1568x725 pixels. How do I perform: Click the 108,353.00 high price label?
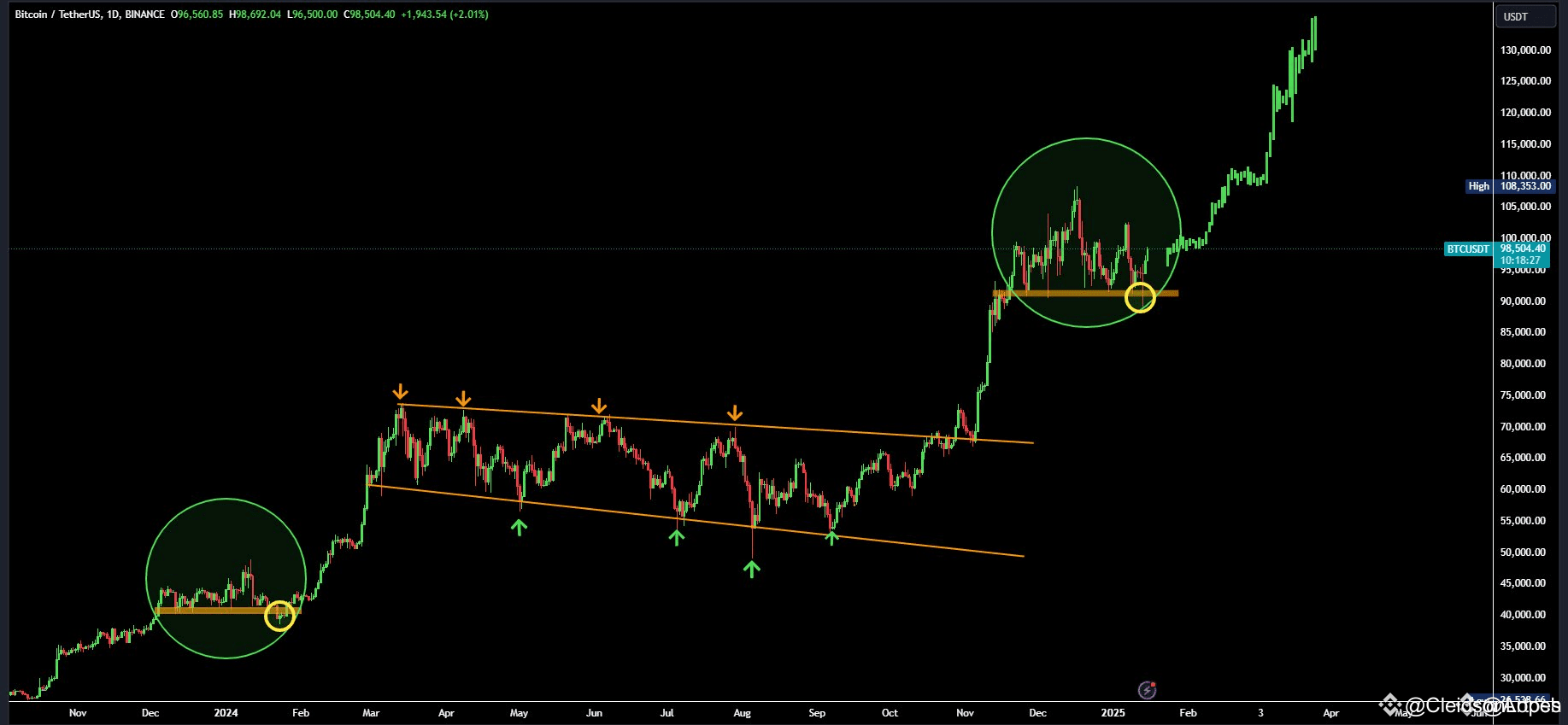[1525, 186]
